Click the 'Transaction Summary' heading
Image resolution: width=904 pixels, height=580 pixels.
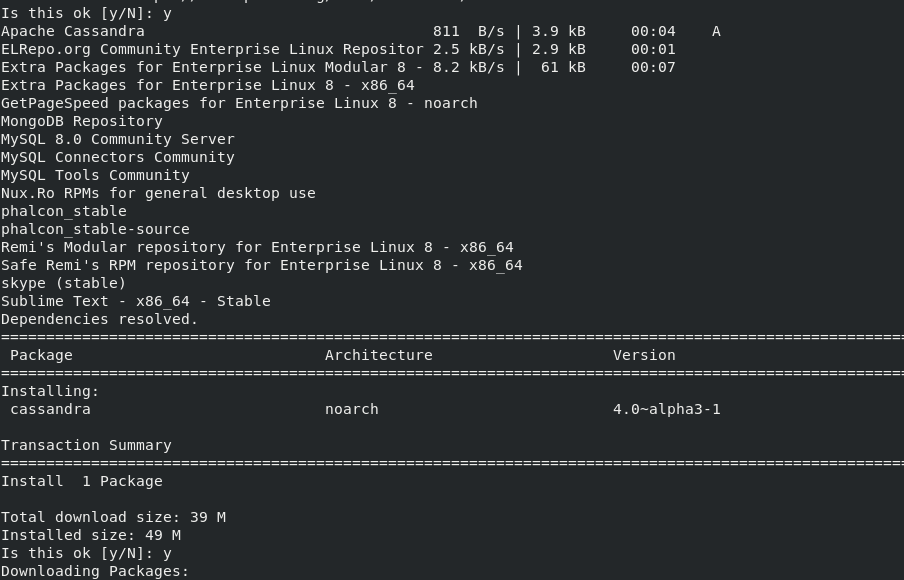tap(86, 445)
